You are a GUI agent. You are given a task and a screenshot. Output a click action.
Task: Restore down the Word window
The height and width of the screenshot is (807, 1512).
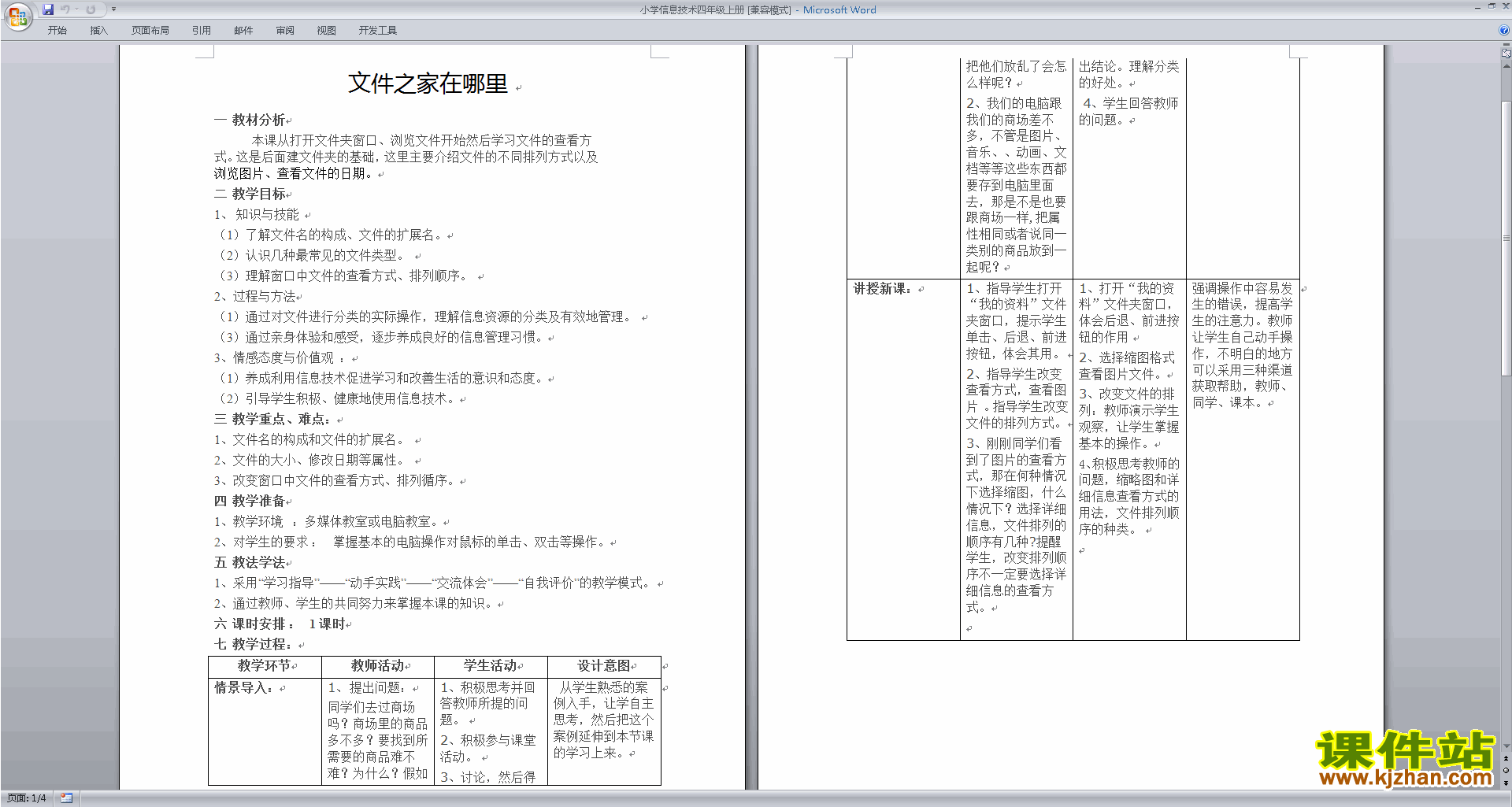pos(1492,6)
